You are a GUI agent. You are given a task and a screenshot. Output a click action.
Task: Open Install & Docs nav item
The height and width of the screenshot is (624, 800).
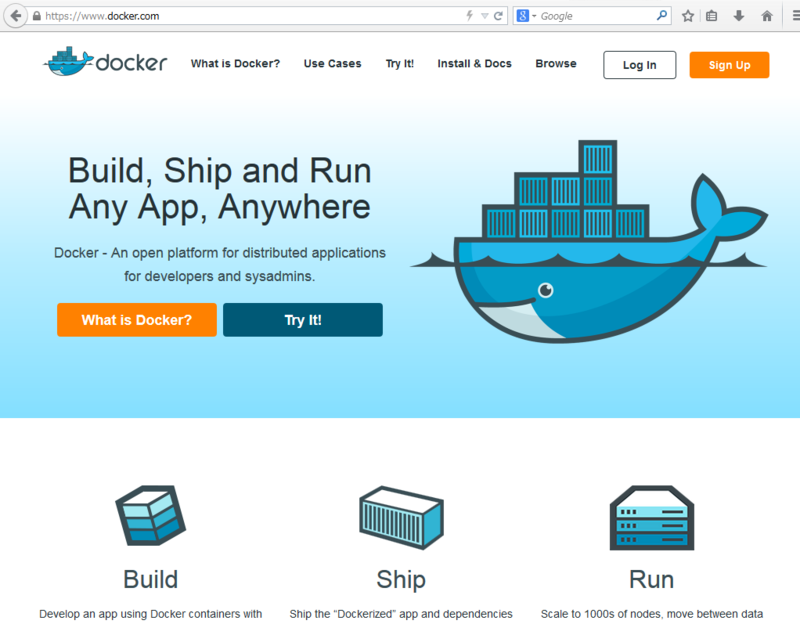(474, 64)
